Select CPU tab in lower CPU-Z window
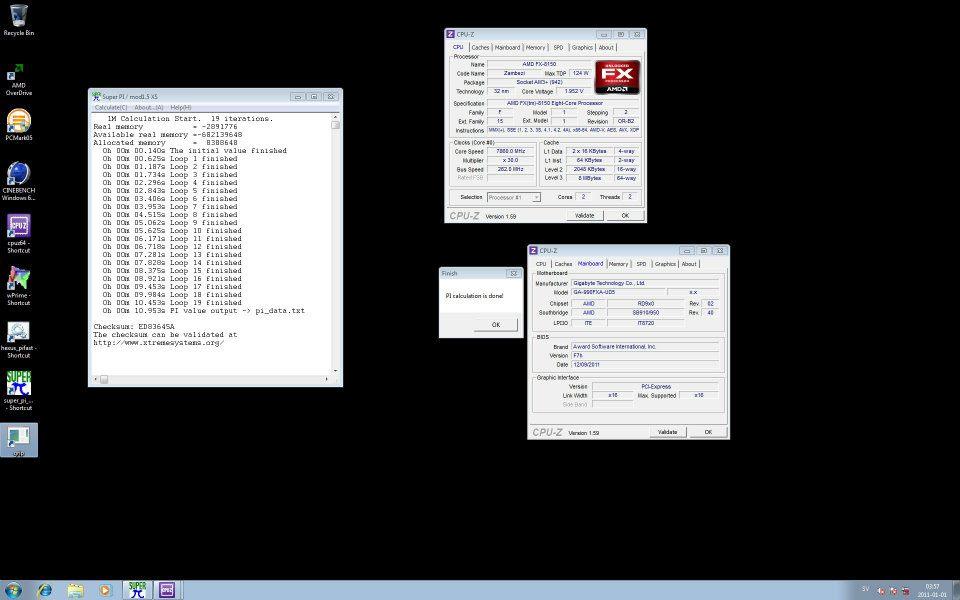 pyautogui.click(x=541, y=264)
